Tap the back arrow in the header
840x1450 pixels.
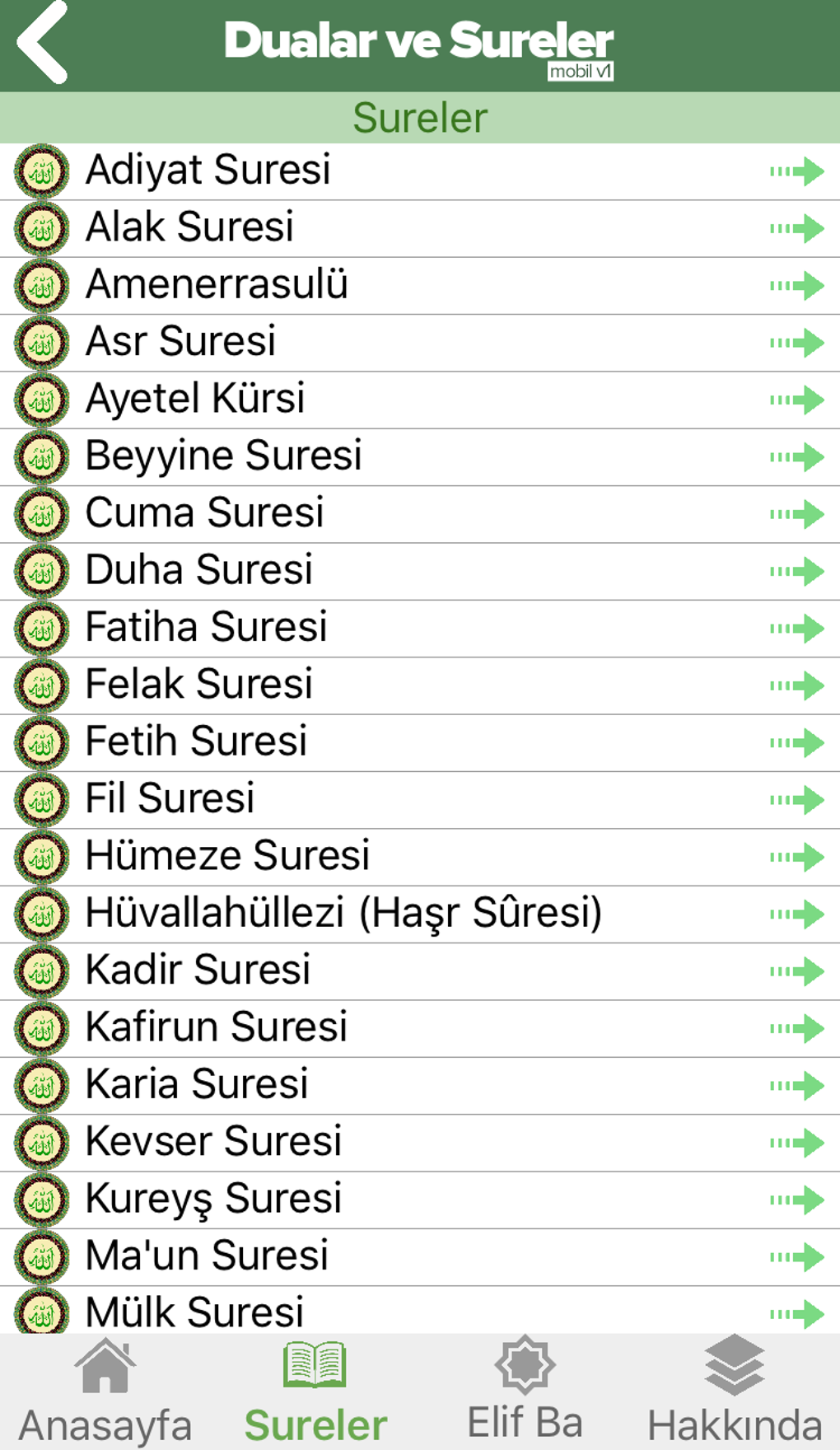[x=40, y=43]
